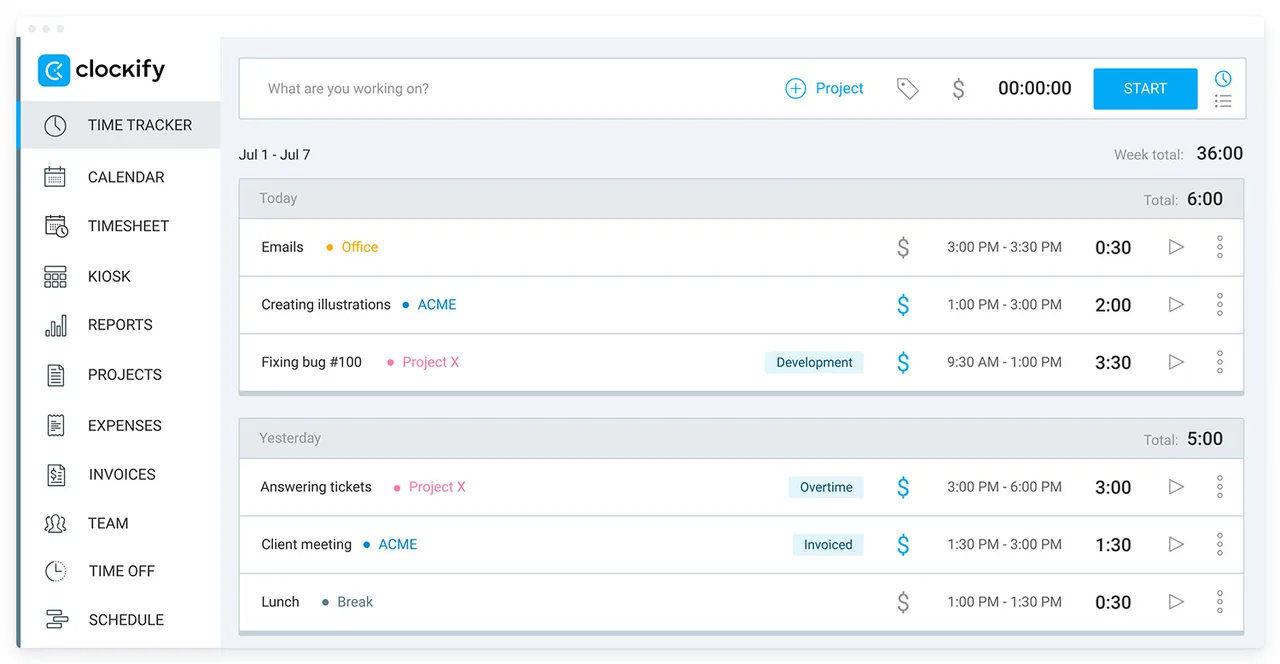Open three-dot menu for Answering tickets

1220,487
